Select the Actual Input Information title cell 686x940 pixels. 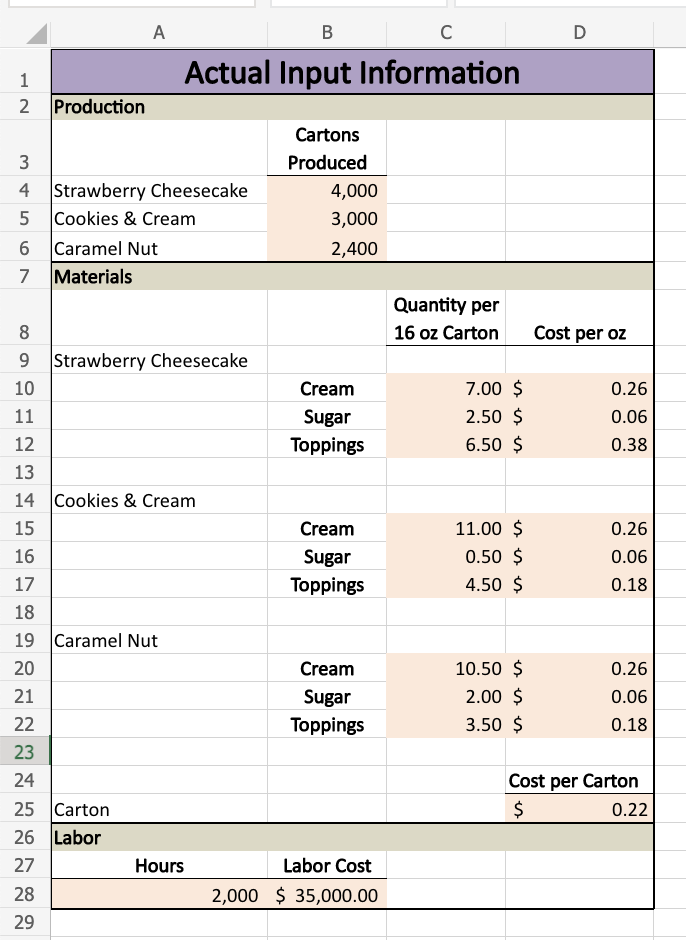click(351, 72)
